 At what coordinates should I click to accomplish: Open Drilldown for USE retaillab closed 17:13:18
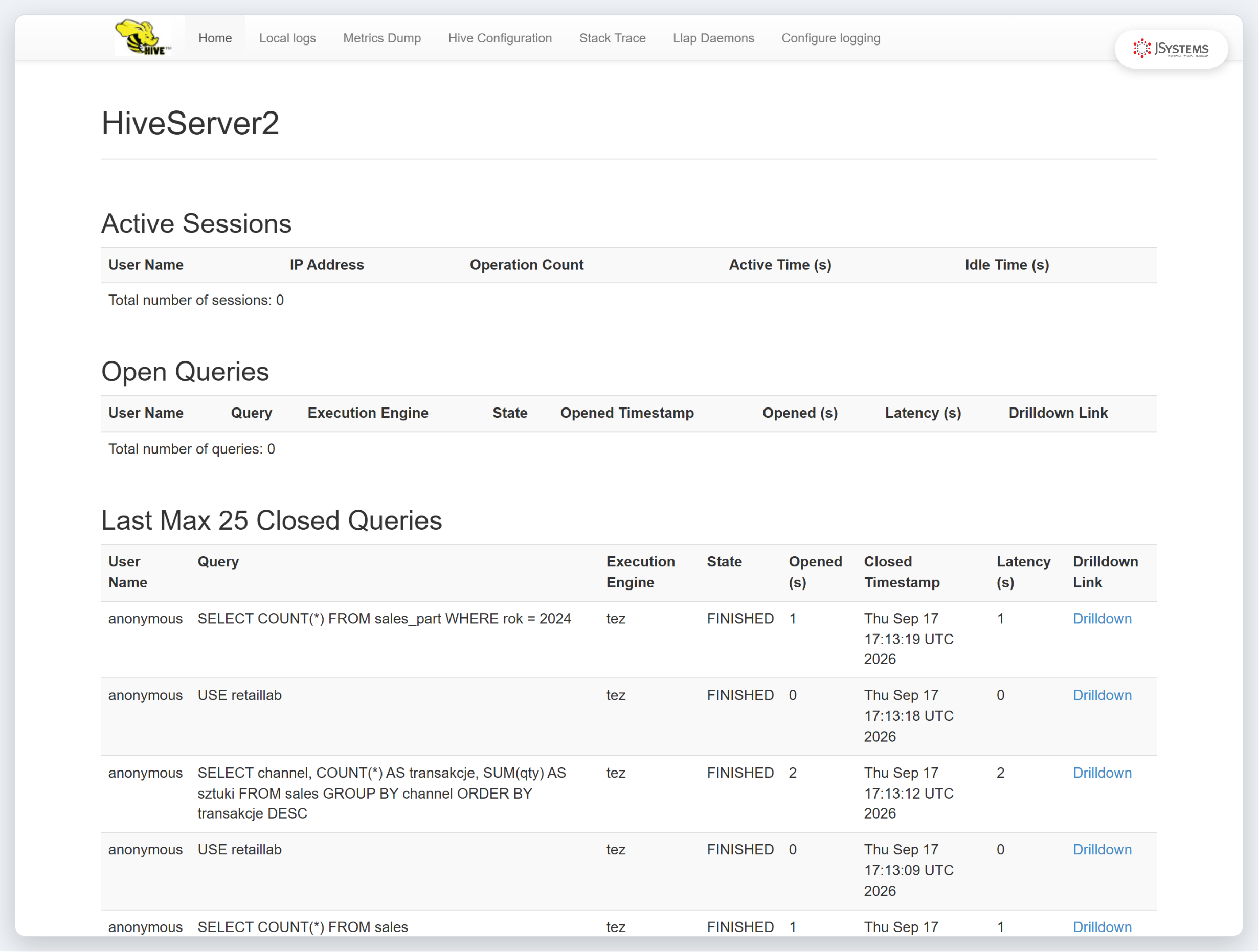[1102, 695]
